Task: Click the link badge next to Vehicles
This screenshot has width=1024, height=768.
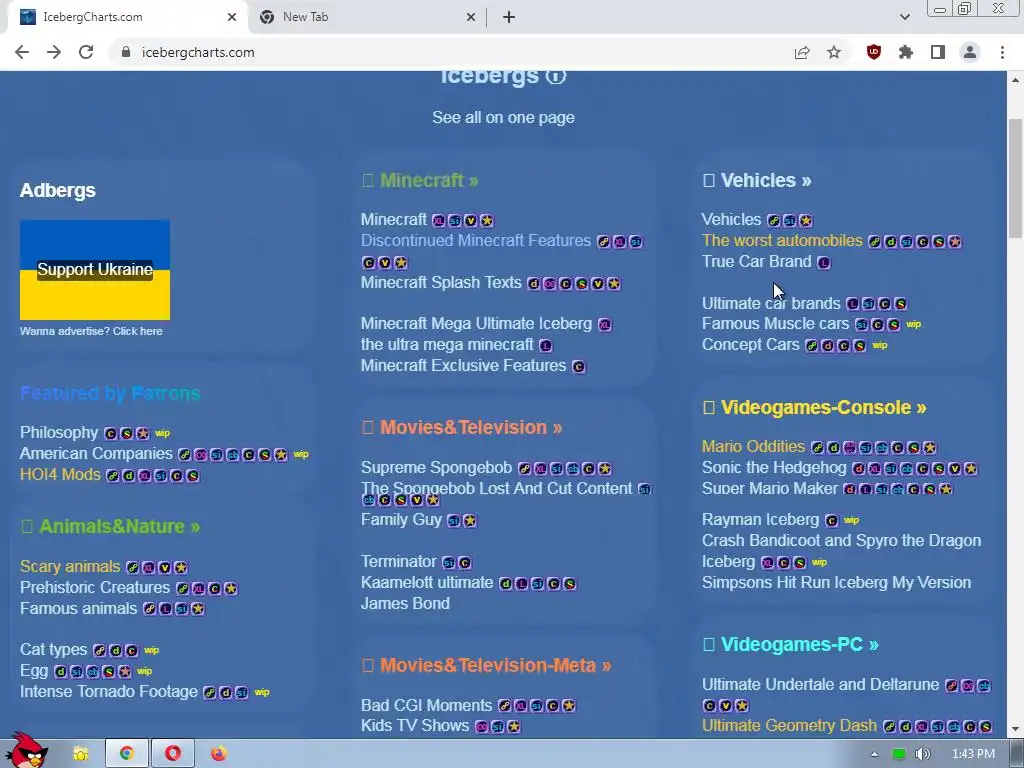Action: (773, 221)
